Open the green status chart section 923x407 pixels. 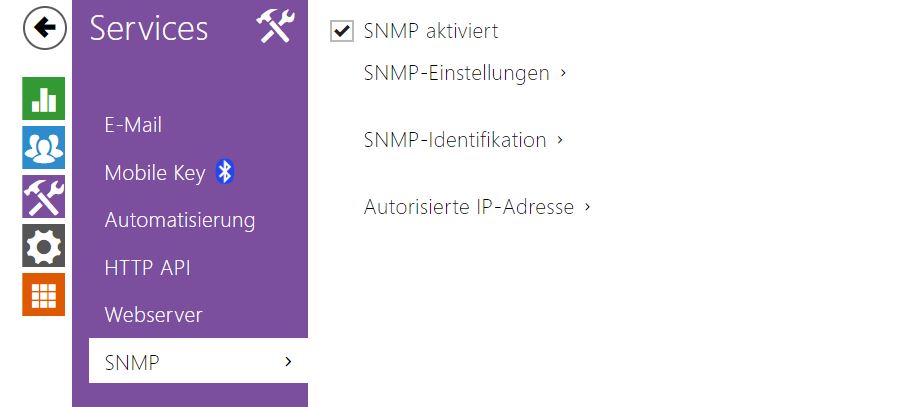click(43, 98)
